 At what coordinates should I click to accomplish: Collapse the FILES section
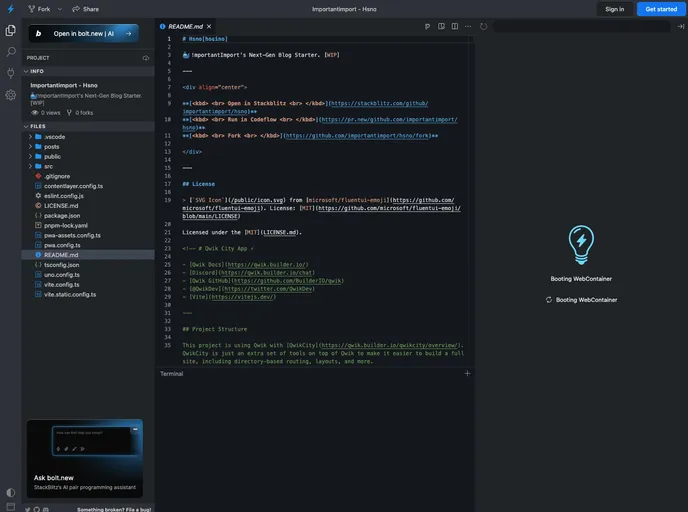click(x=88, y=126)
